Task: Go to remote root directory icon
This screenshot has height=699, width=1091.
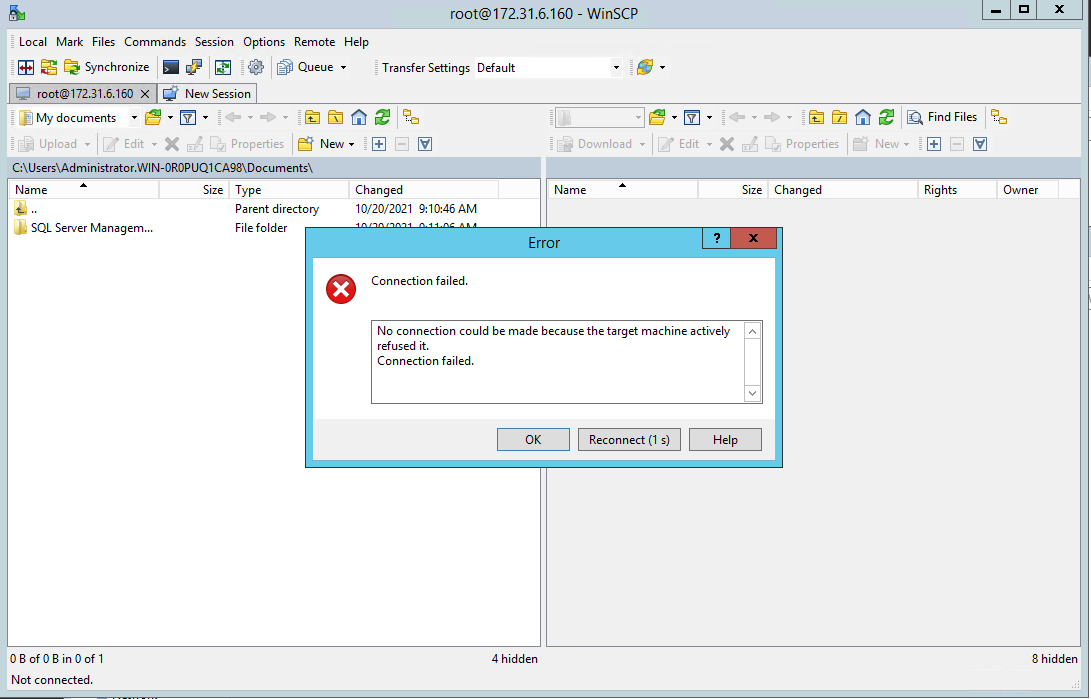Action: [840, 118]
